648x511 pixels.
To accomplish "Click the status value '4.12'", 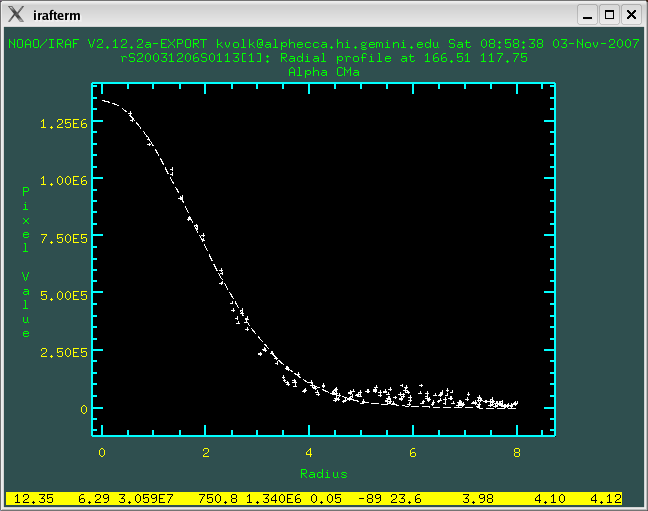I will [x=605, y=499].
